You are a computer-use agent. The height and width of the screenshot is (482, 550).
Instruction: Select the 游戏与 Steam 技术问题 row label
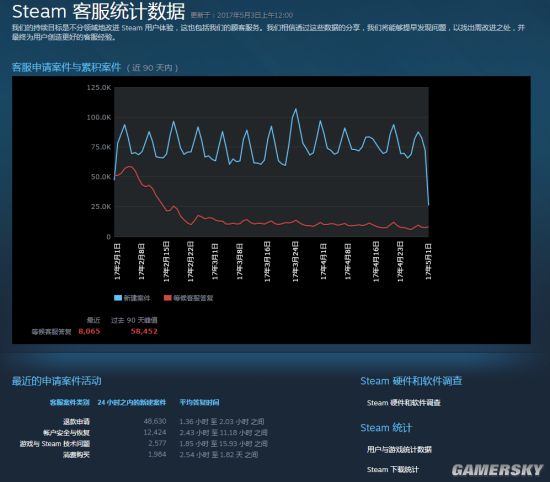(55, 444)
